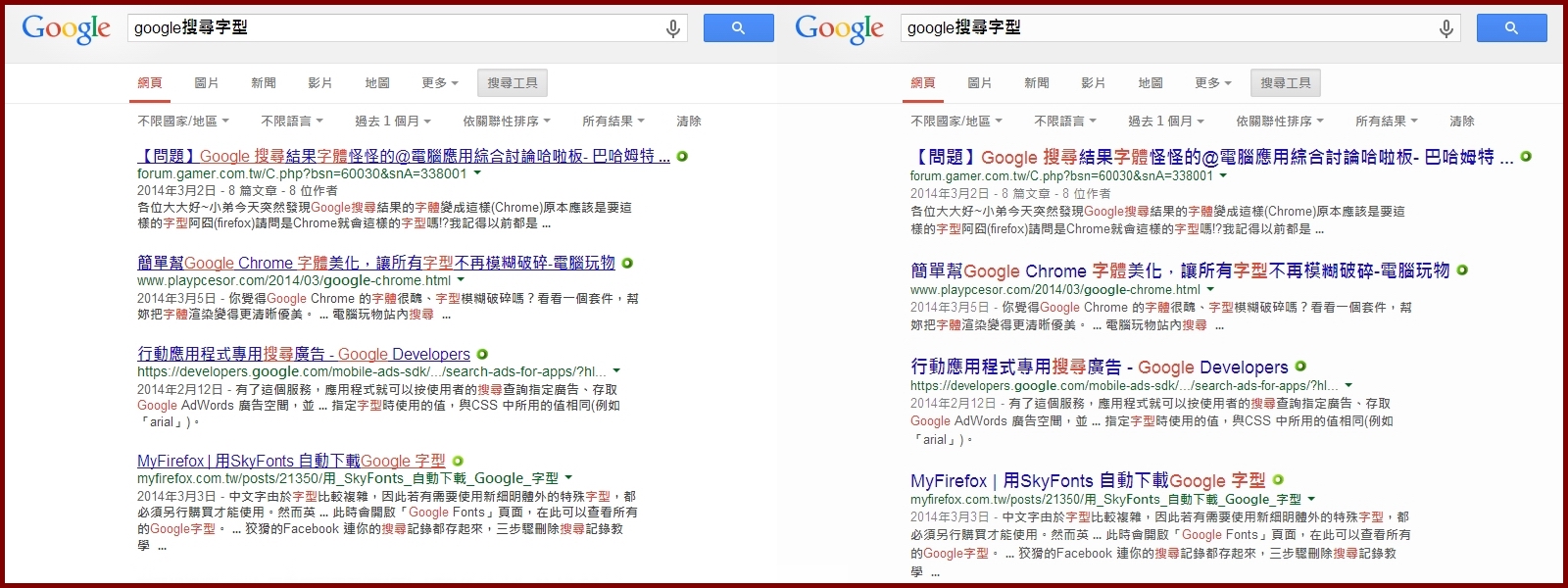Expand arrow after forum.gamer.com.tw URL, left window

point(477,173)
